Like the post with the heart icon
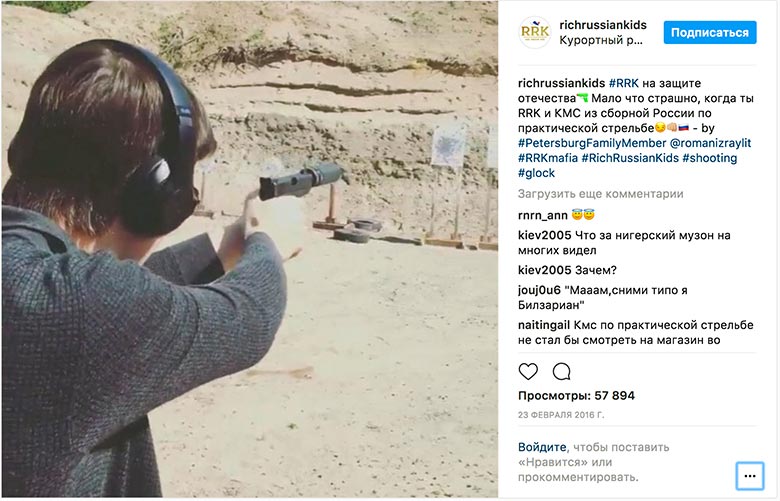The image size is (780, 501). pyautogui.click(x=528, y=371)
